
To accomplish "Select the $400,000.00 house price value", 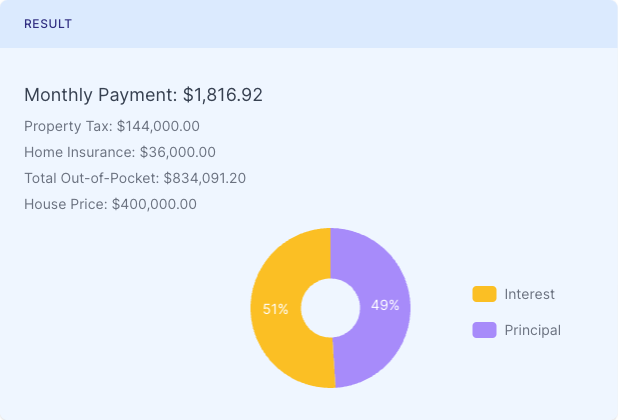I will (154, 204).
